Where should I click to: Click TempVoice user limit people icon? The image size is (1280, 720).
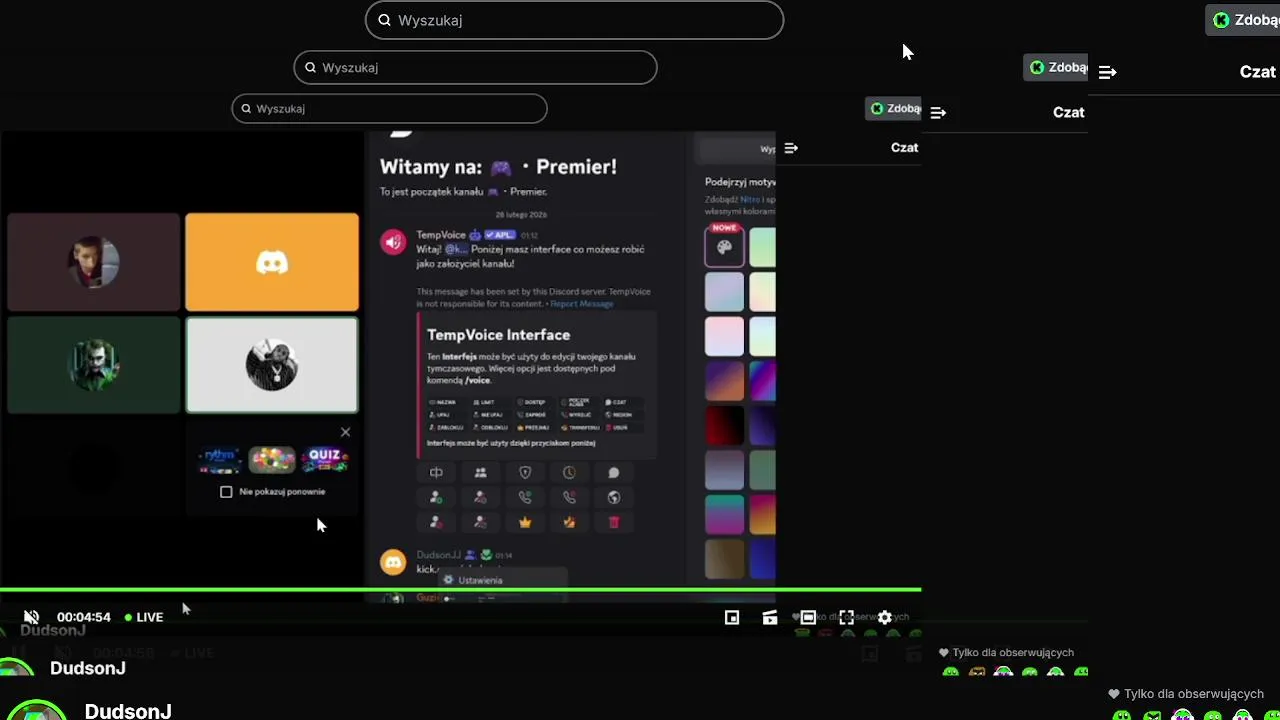[480, 473]
